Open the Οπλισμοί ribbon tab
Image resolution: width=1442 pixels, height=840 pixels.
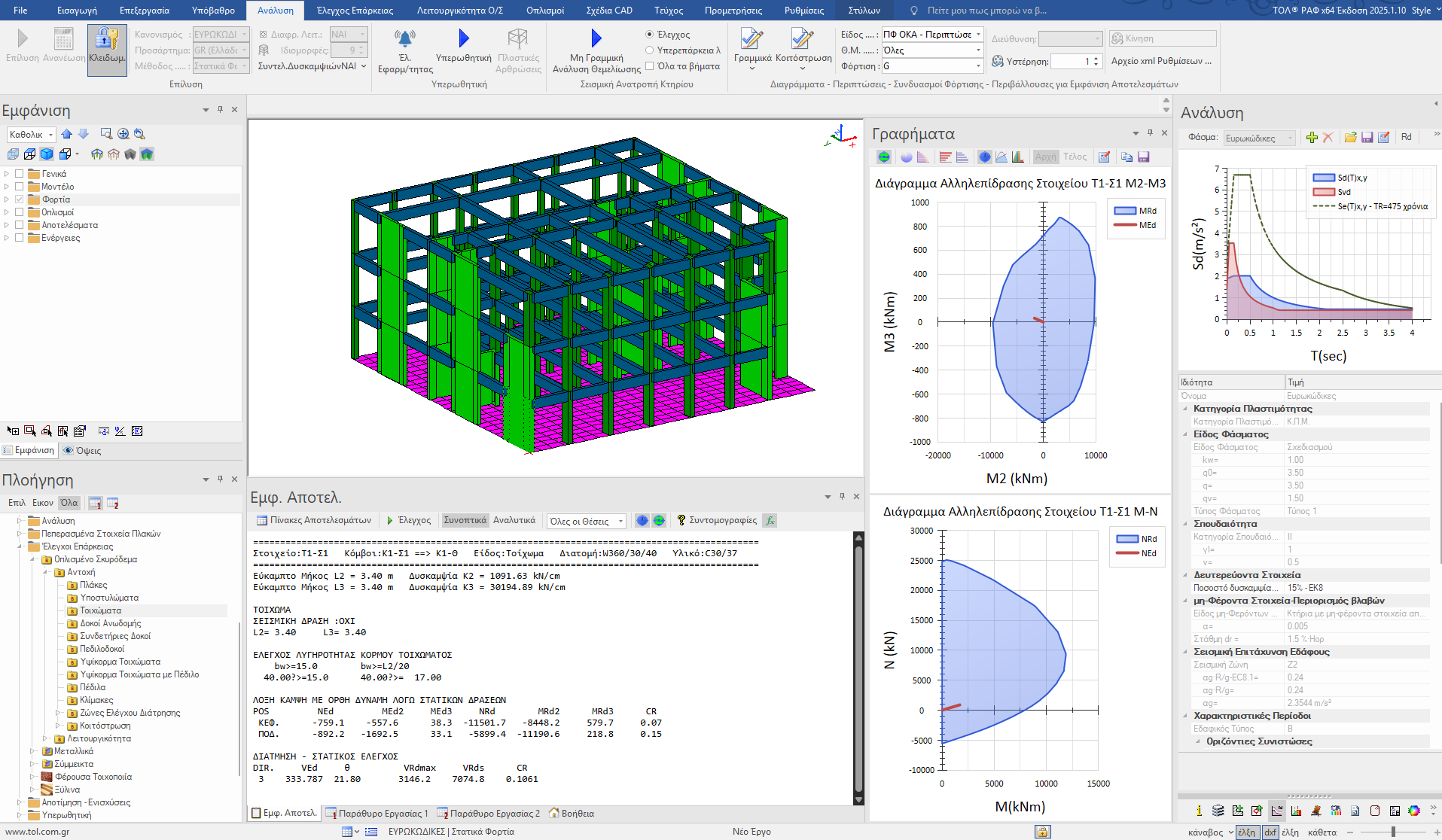click(544, 11)
